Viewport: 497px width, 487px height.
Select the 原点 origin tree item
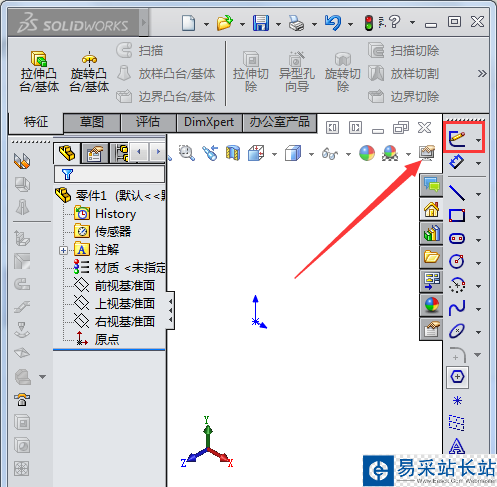pos(97,339)
